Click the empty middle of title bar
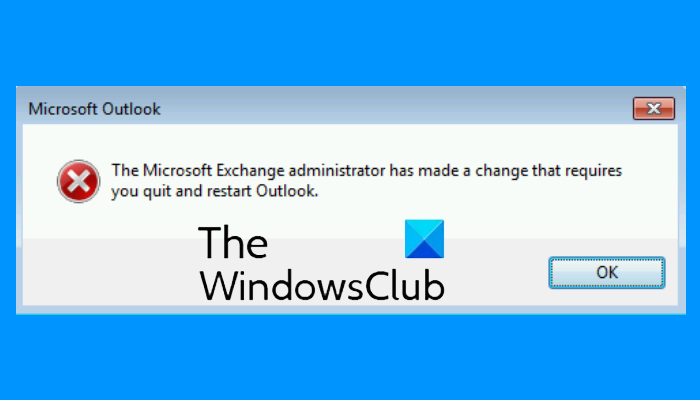700x400 pixels. pos(393,108)
